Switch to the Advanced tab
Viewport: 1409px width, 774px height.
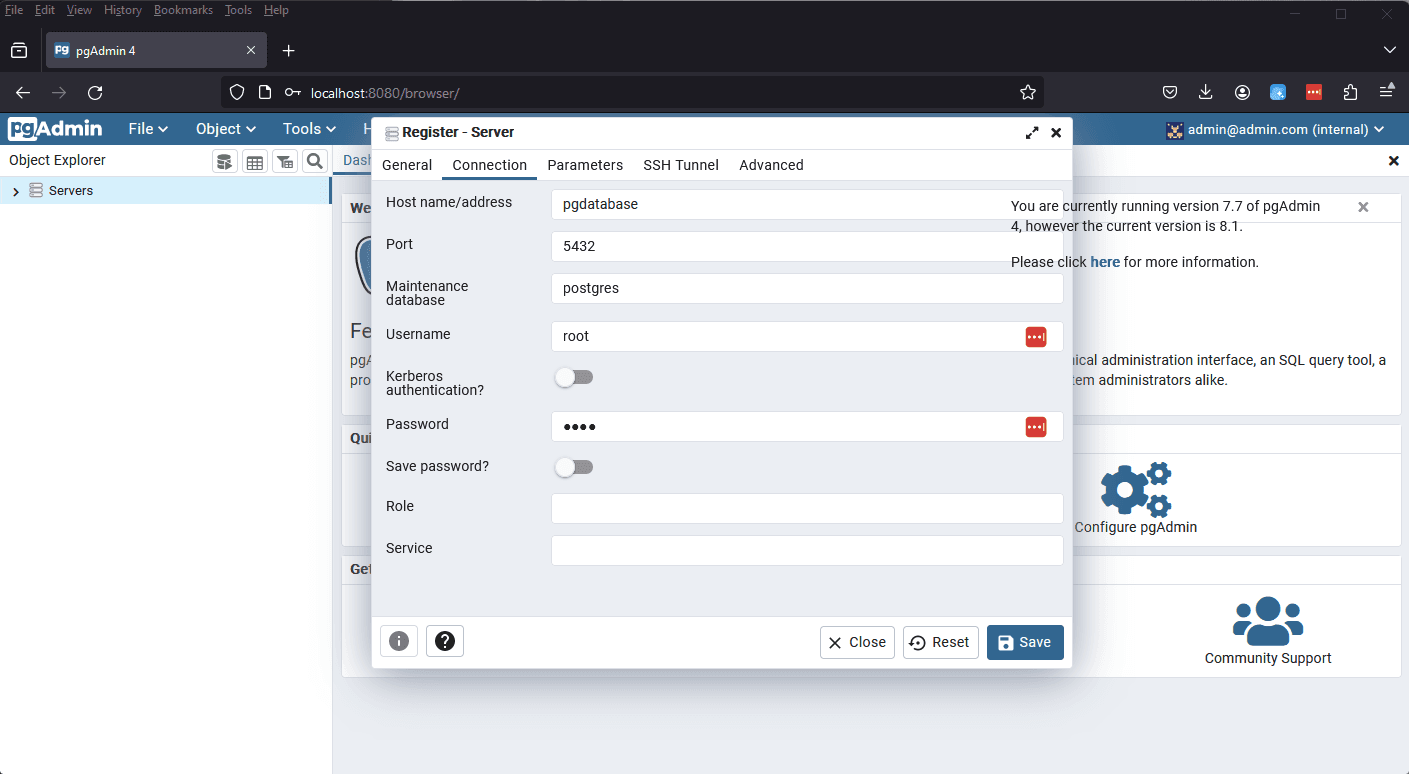pyautogui.click(x=771, y=165)
